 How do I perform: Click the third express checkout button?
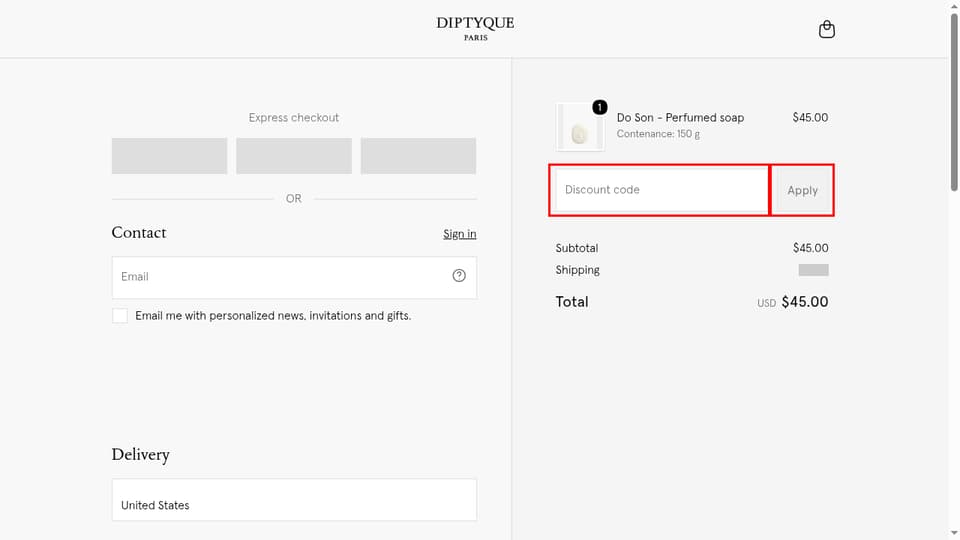418,156
